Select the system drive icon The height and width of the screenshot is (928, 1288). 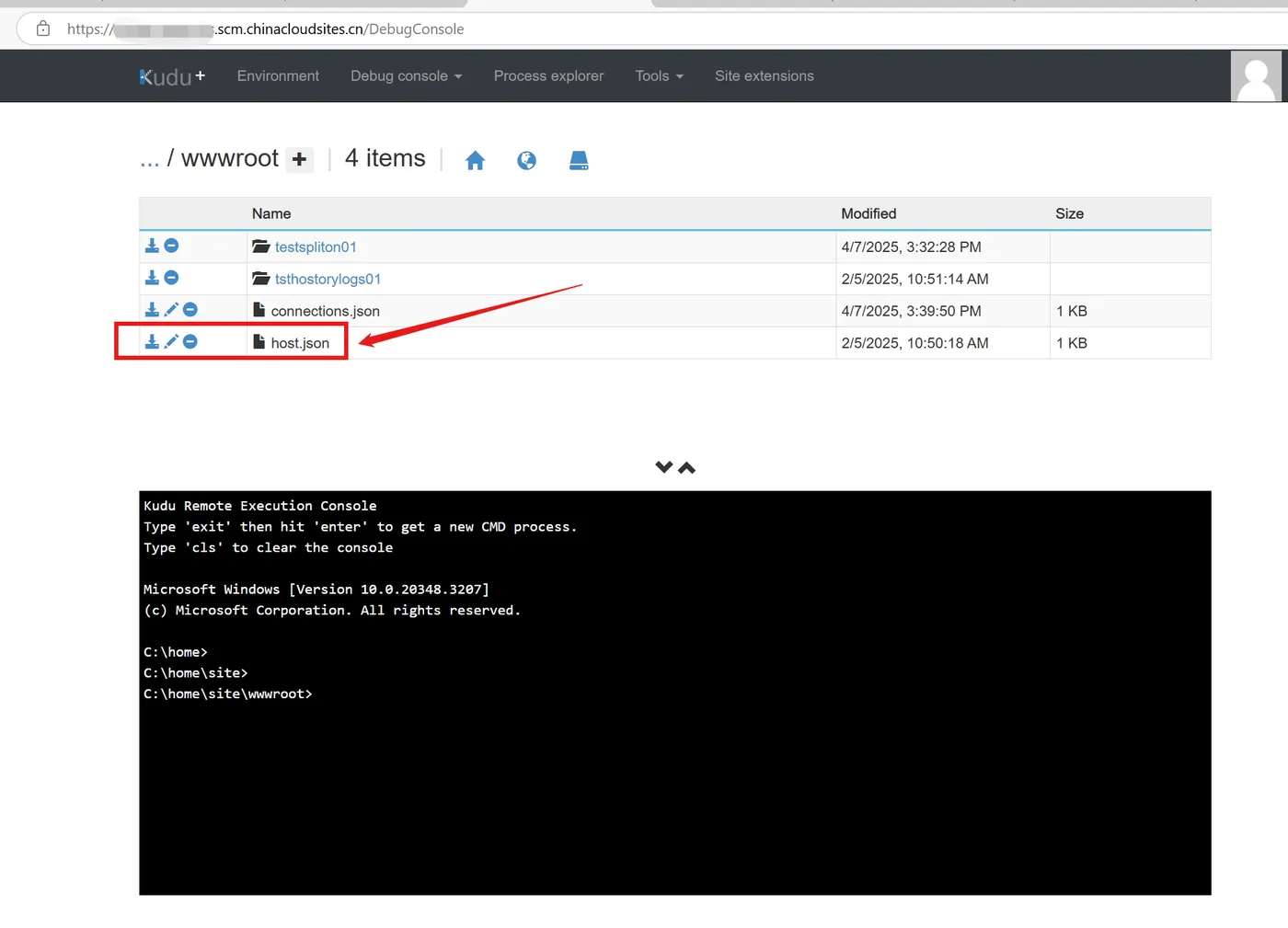tap(579, 161)
